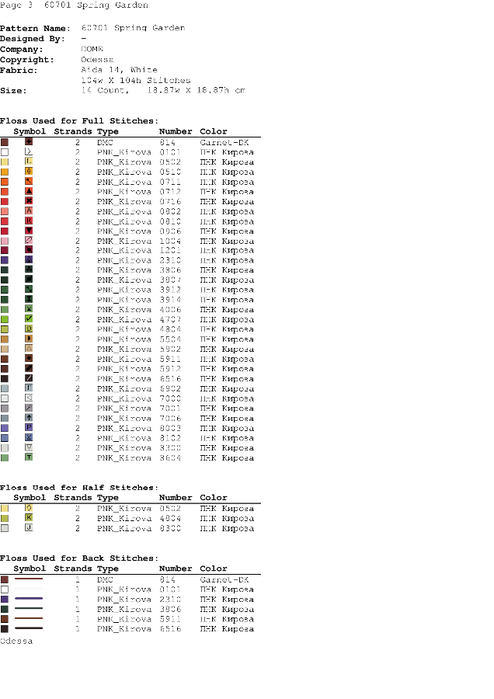Click the DMC 814 back-stitch line sample
The height and width of the screenshot is (699, 494).
point(29,579)
